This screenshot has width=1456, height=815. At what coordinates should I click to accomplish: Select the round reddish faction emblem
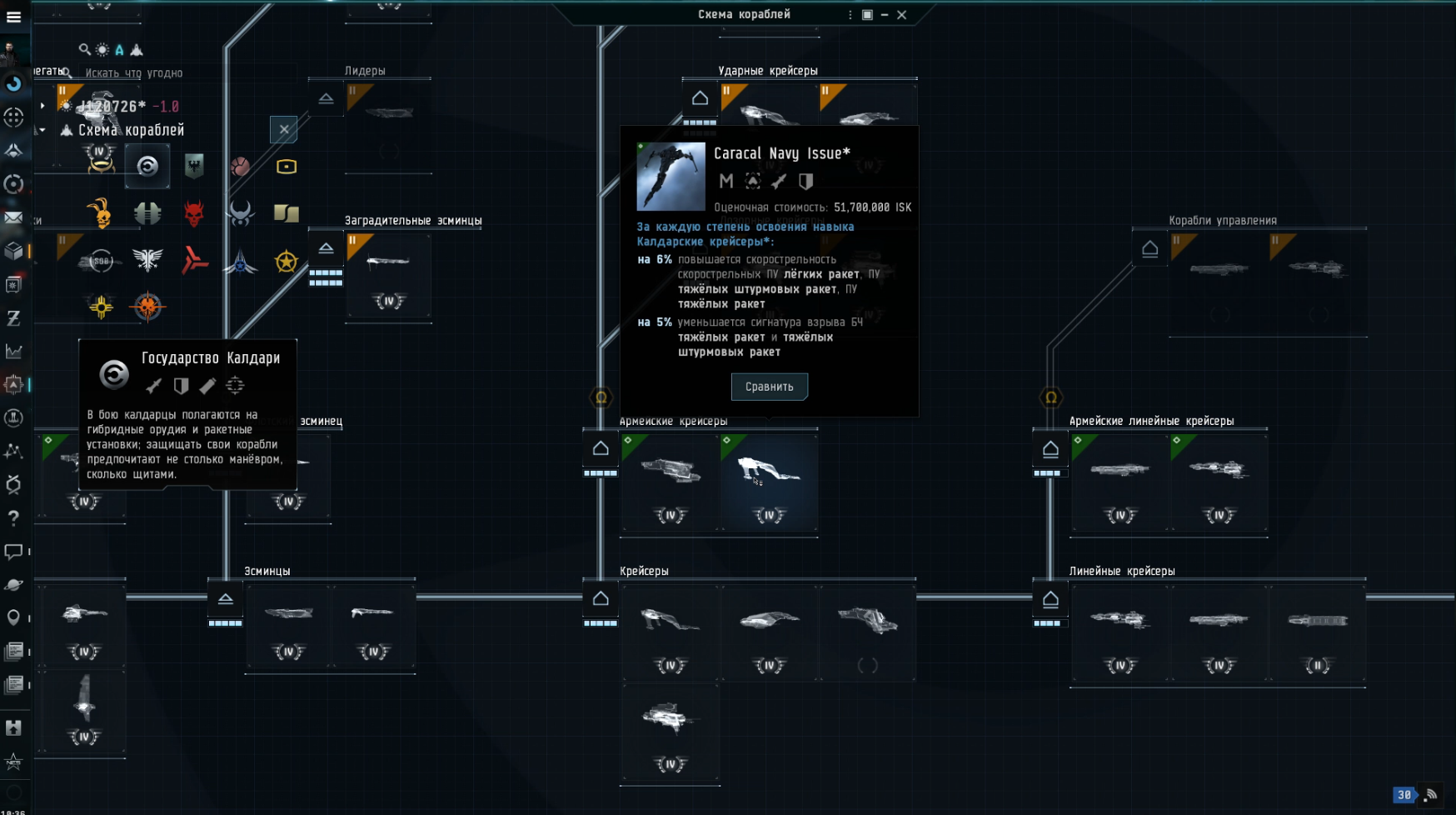(x=241, y=167)
